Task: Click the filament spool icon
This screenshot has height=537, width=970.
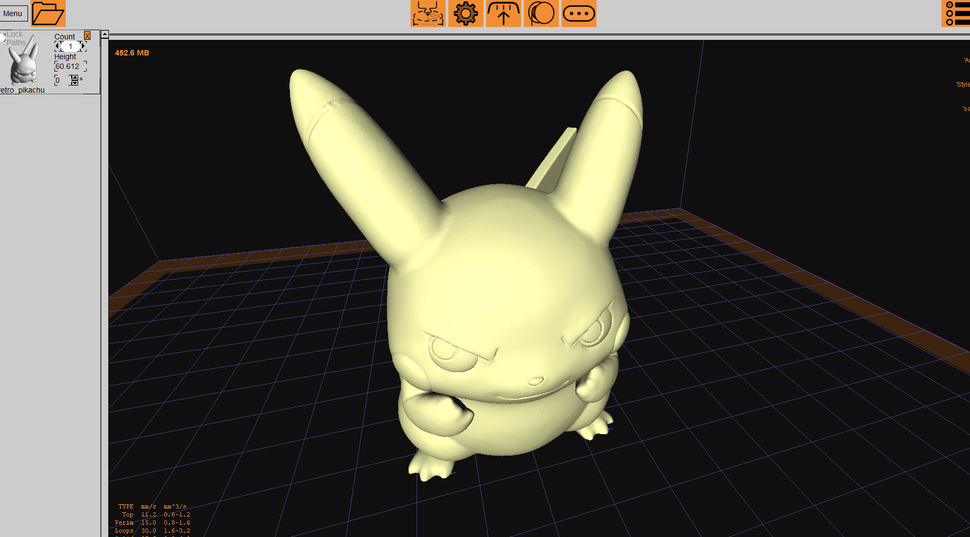Action: (541, 13)
